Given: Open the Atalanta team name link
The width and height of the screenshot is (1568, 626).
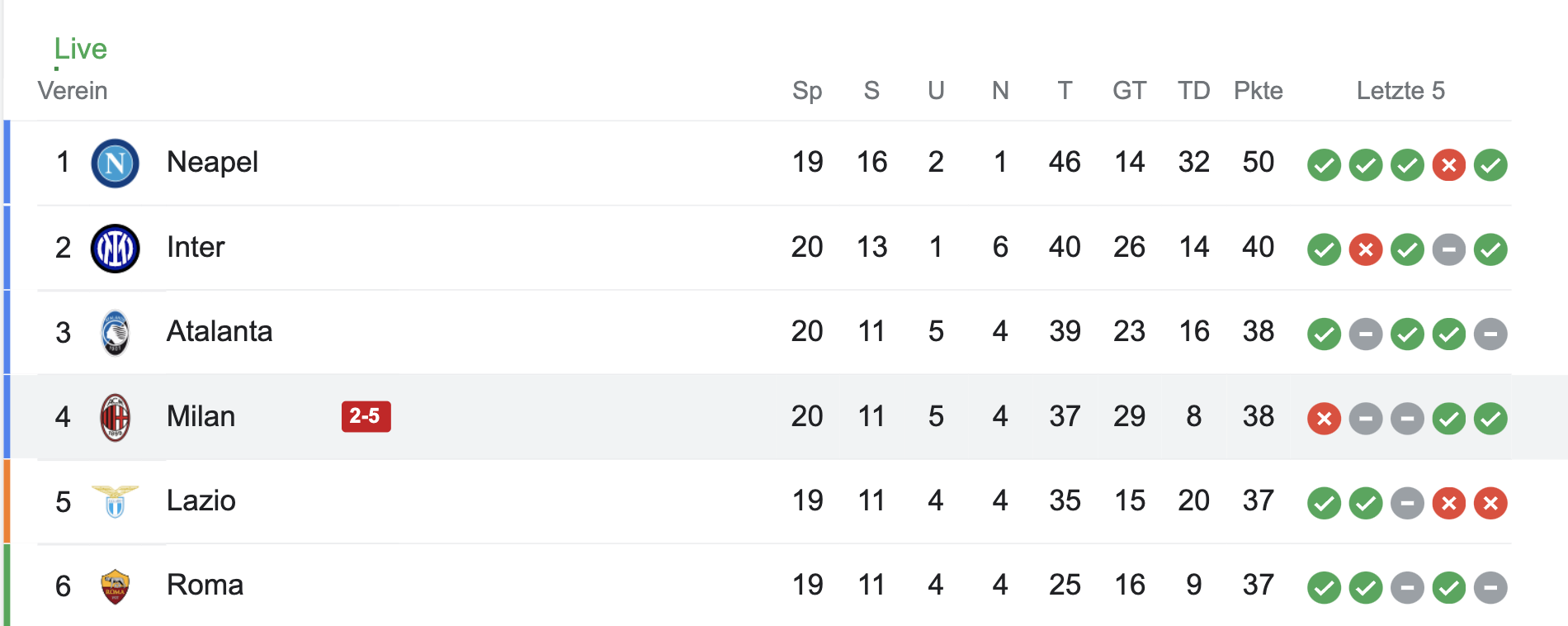Looking at the screenshot, I should (220, 331).
